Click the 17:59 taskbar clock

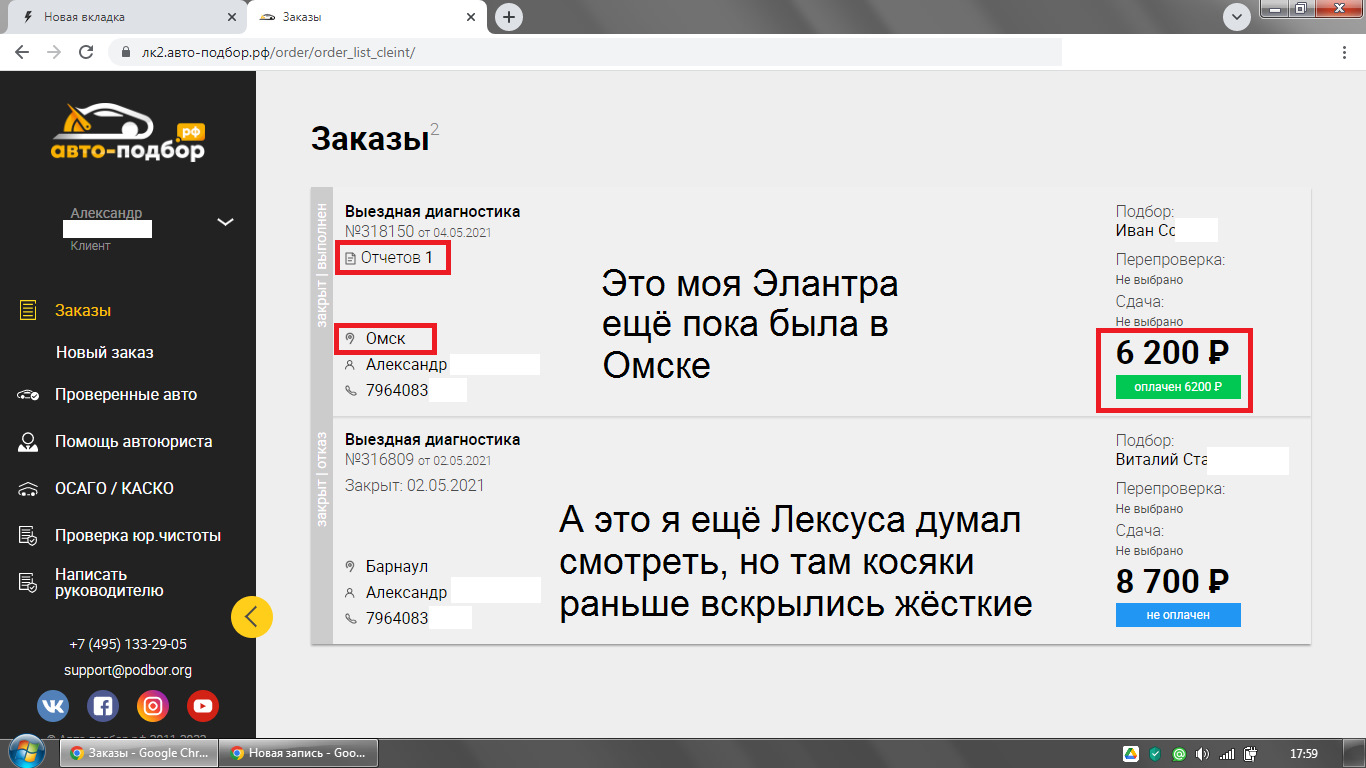[1303, 753]
